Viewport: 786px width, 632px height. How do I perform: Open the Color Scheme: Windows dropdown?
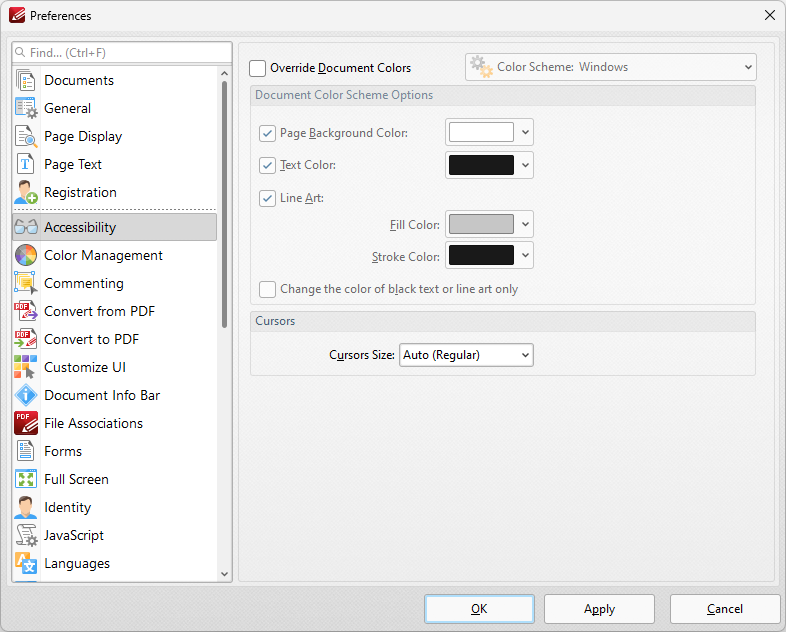tap(611, 67)
